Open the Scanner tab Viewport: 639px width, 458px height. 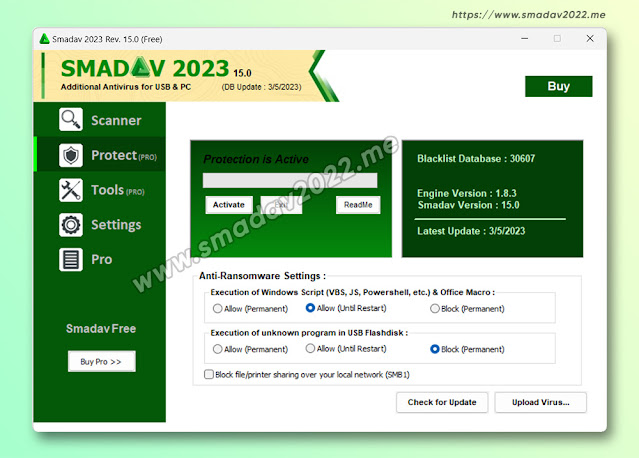pos(100,119)
